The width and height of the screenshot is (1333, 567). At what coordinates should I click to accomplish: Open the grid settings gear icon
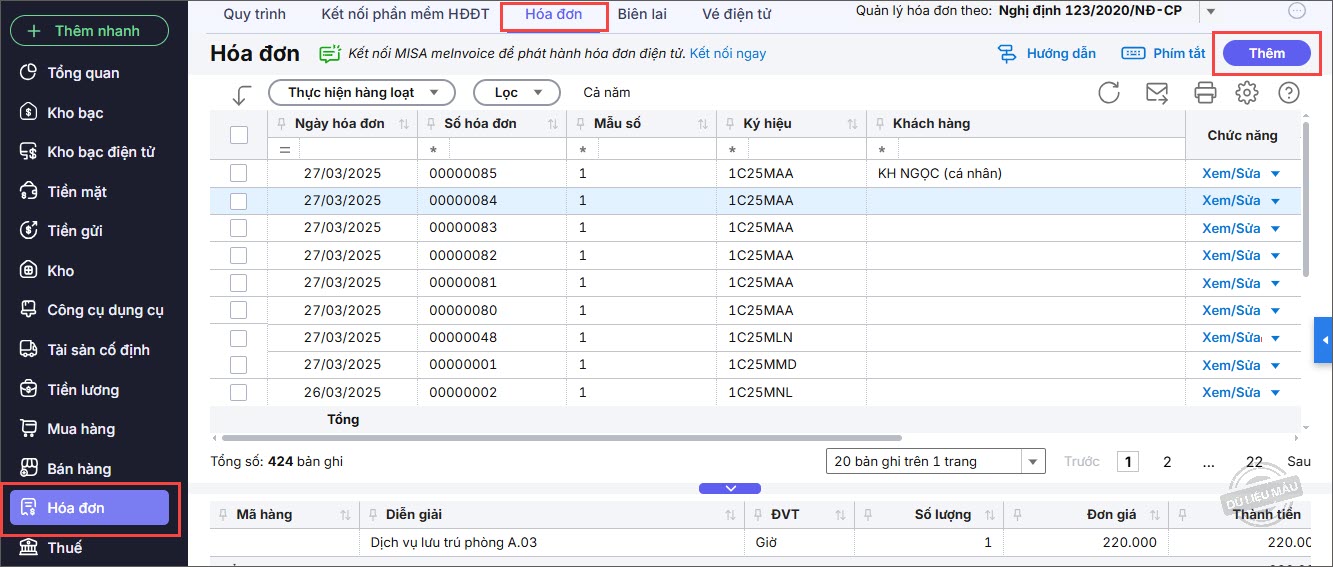pyautogui.click(x=1246, y=93)
